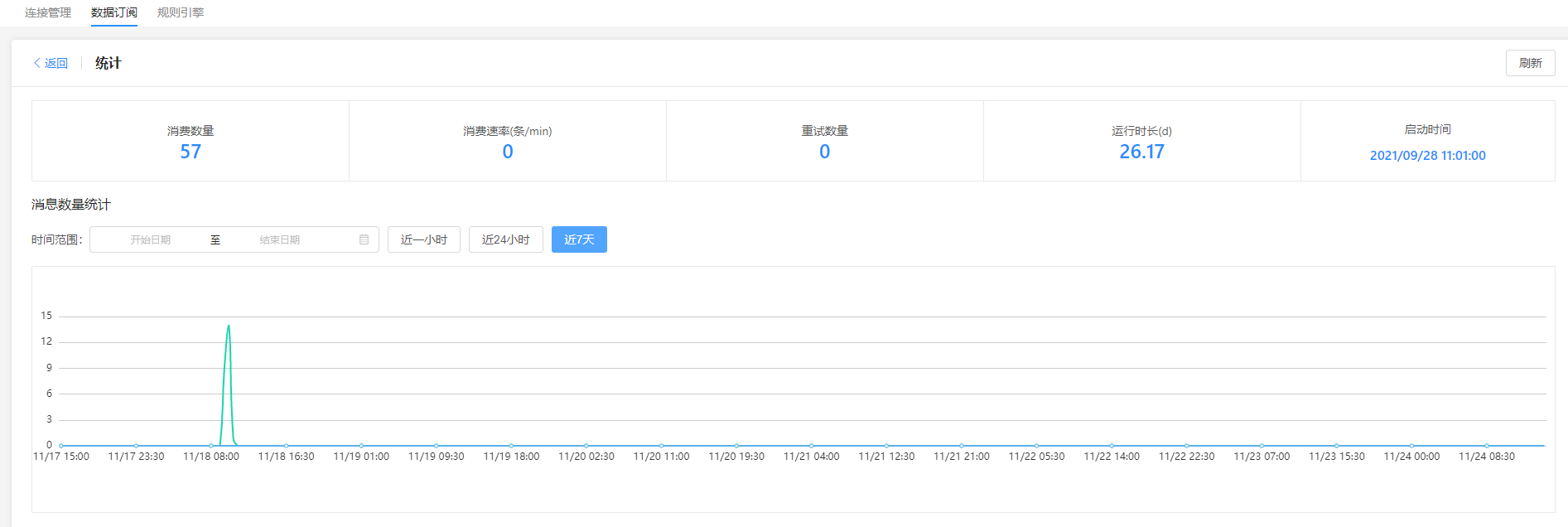Filter chart by 近一小时

(x=424, y=239)
